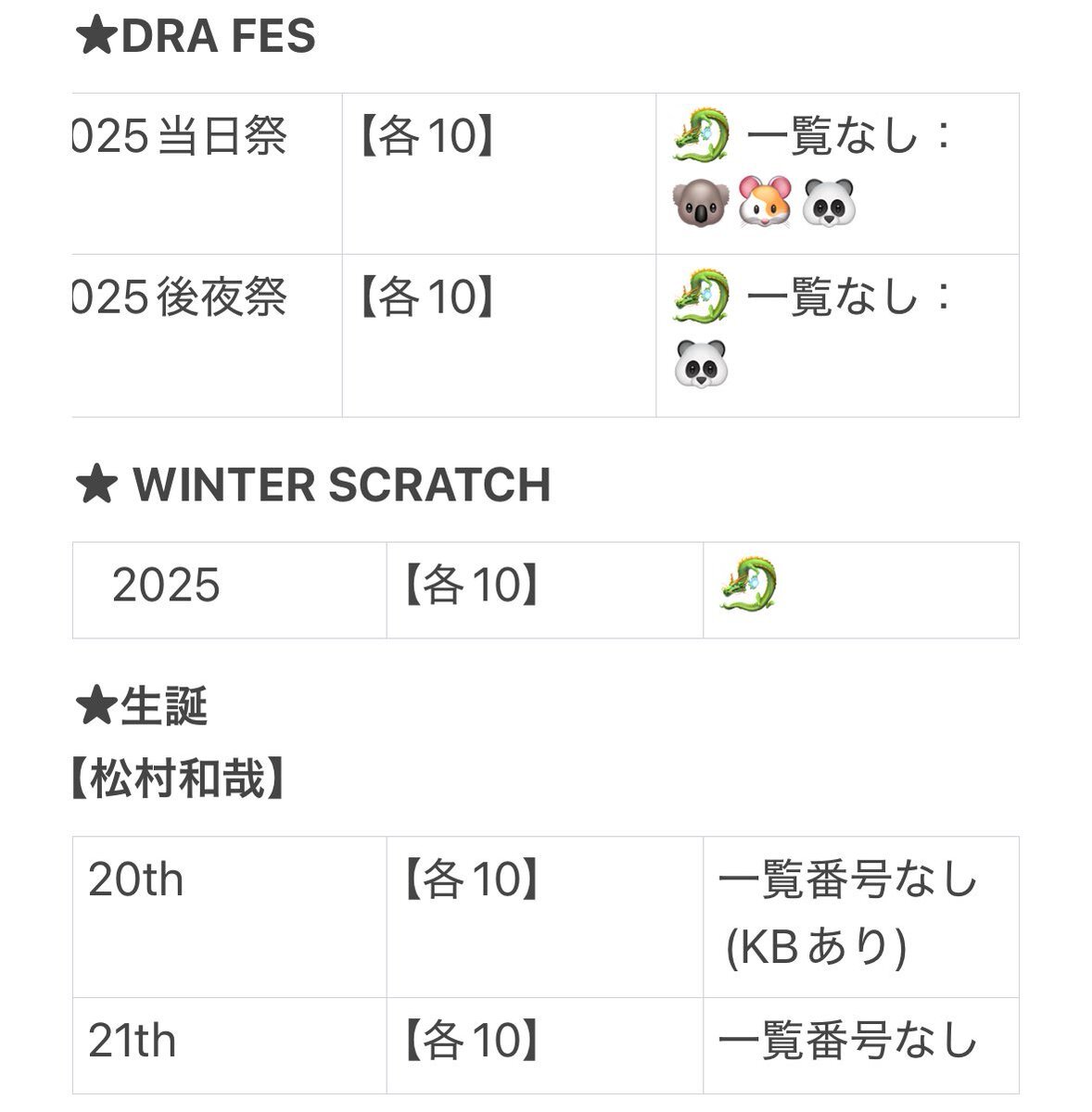
Task: Click the dragon emoji in 後夜祭 row
Action: (701, 297)
